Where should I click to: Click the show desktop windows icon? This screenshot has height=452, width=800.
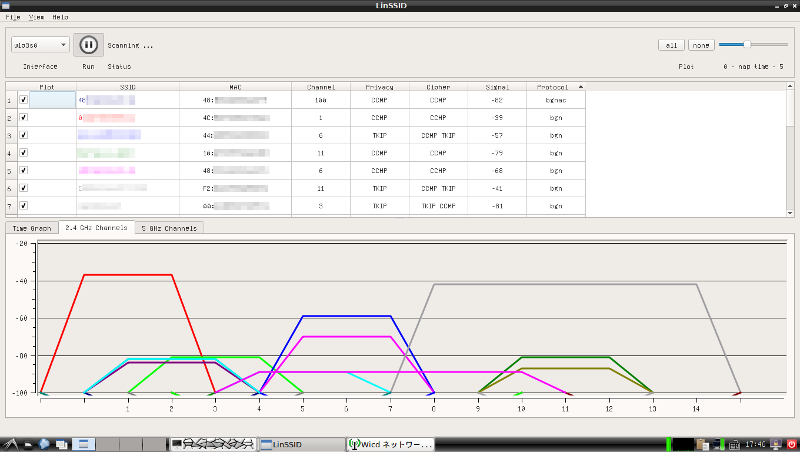point(62,444)
